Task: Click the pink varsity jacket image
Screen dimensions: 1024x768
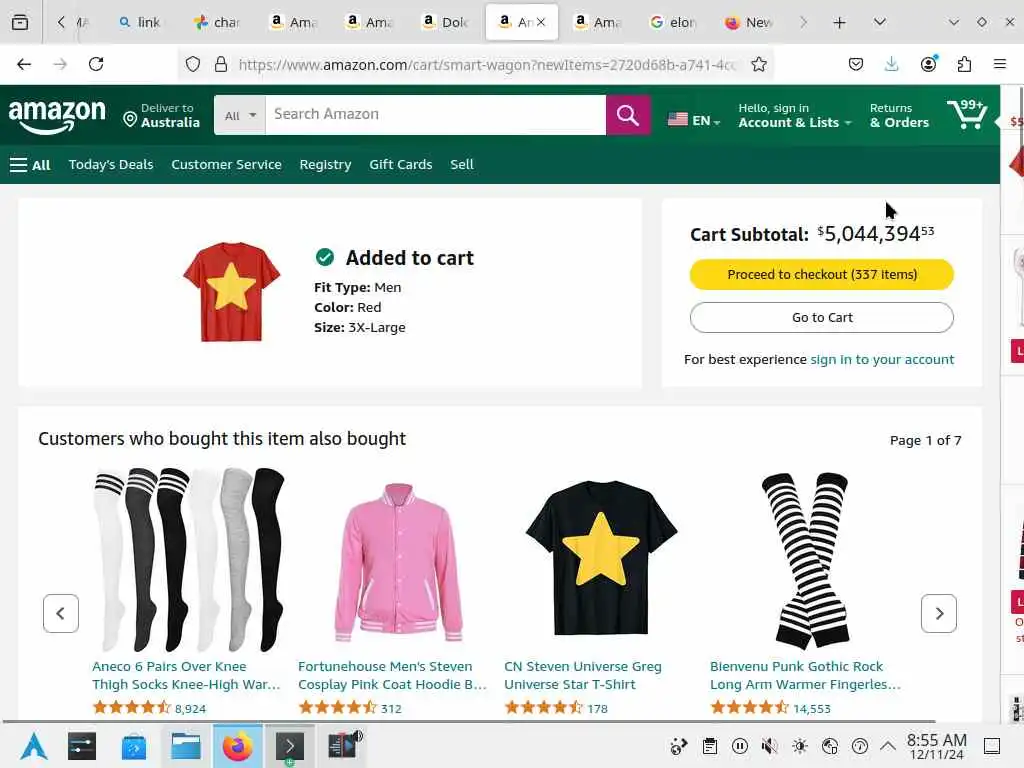Action: tap(399, 562)
